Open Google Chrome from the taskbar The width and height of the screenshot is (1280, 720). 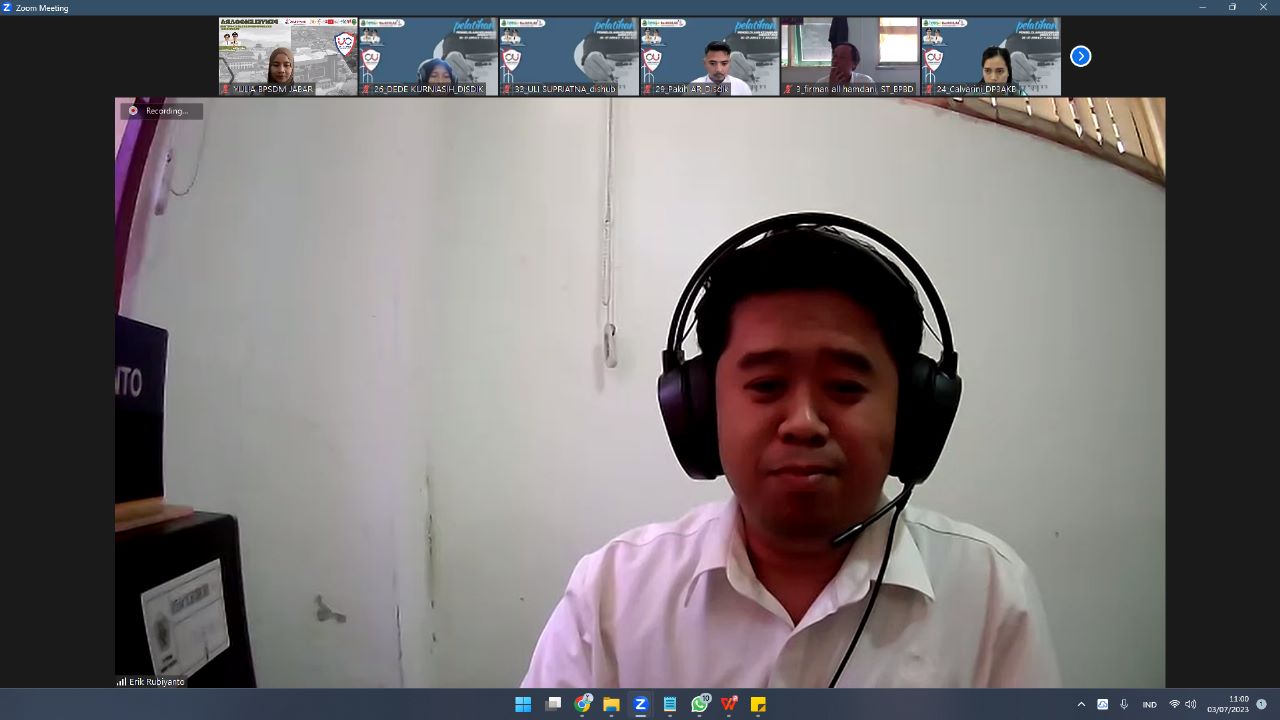tap(582, 704)
